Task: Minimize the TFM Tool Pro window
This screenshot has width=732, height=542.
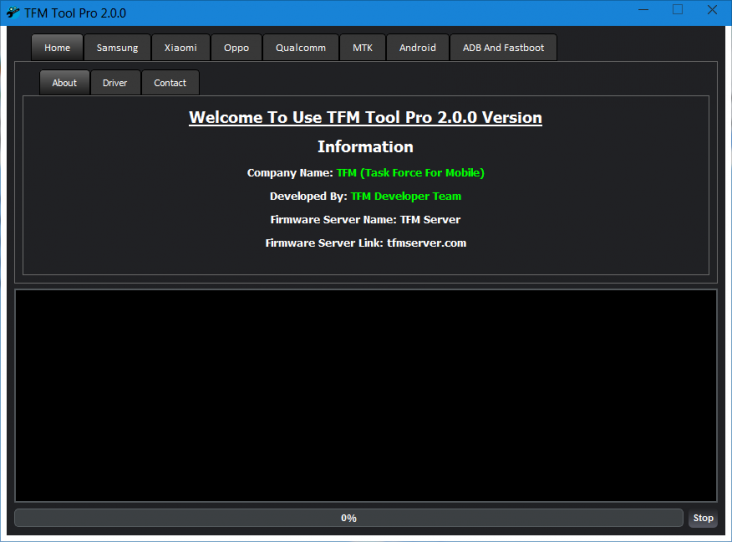Action: (x=644, y=10)
